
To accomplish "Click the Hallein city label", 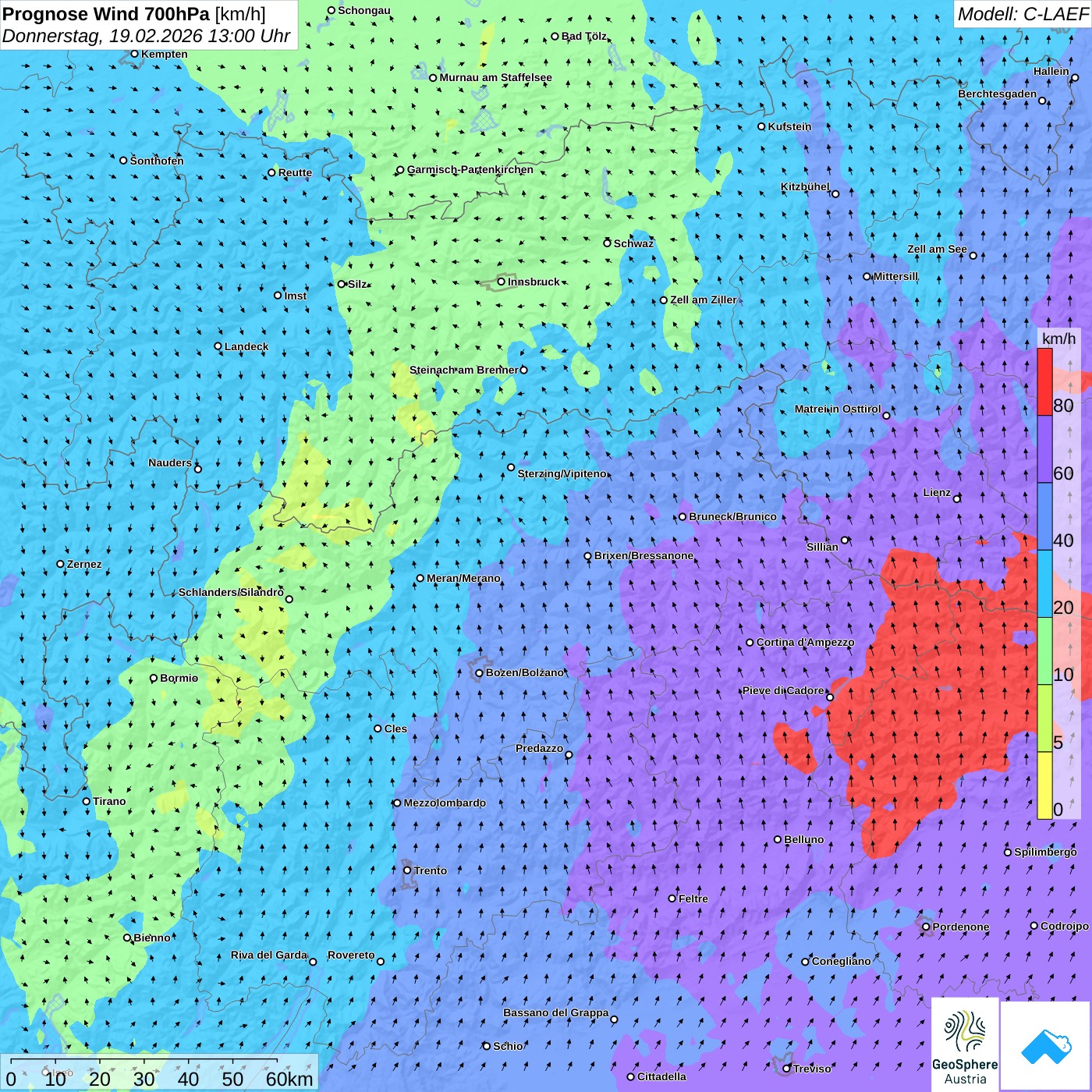I will coord(1051,71).
